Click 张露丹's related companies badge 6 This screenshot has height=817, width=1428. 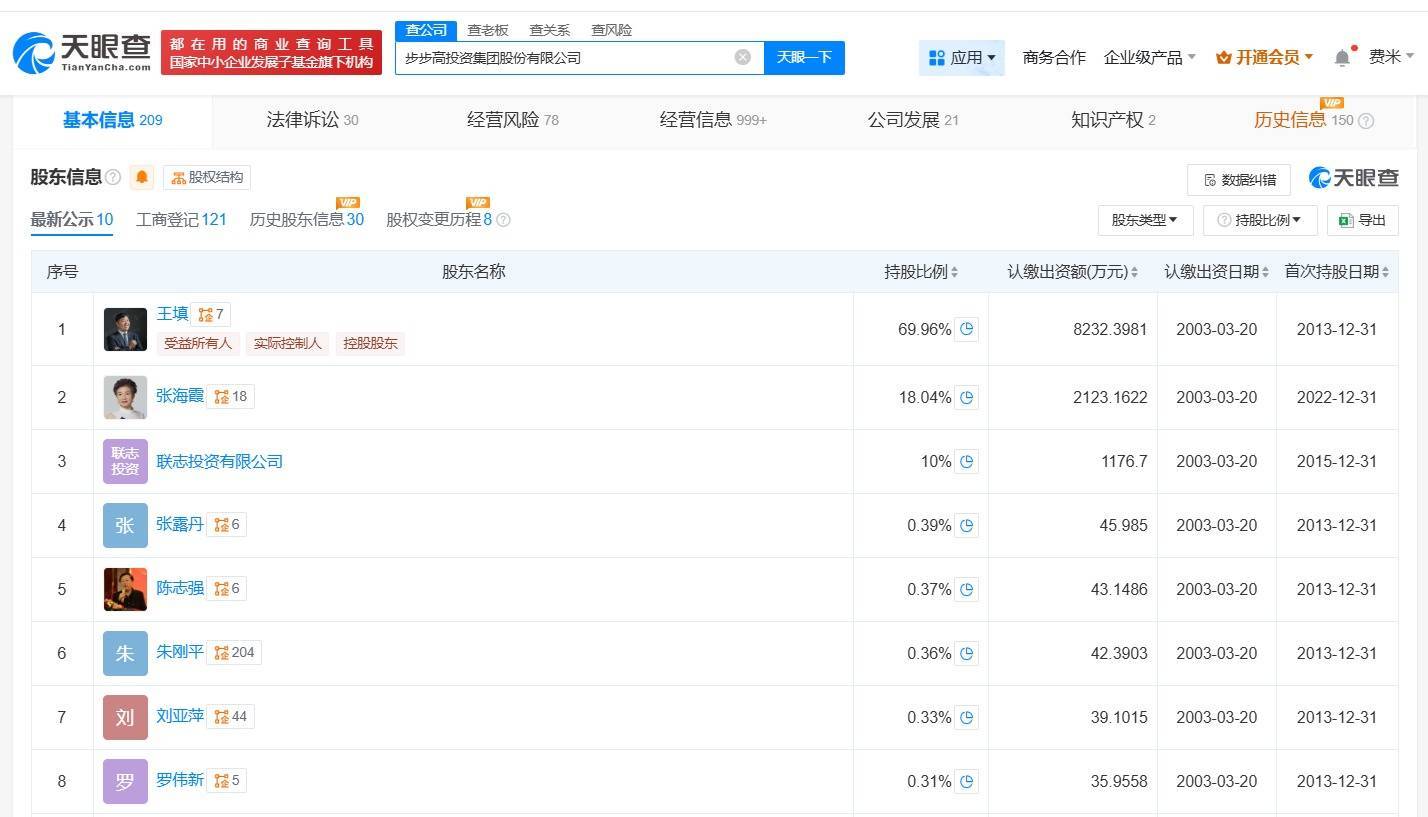click(227, 524)
